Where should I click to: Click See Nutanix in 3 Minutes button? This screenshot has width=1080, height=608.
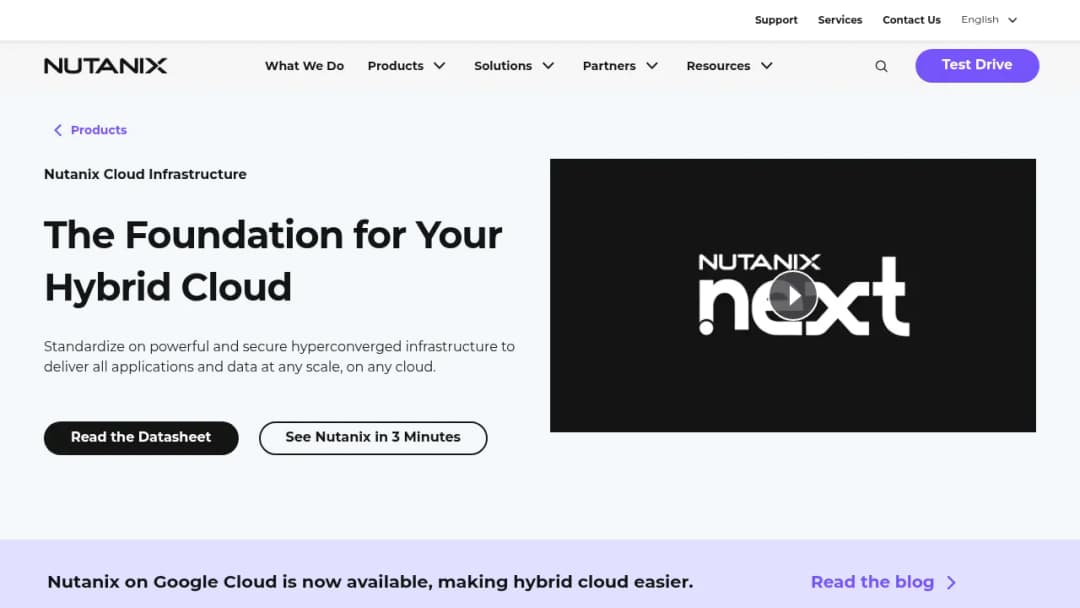[x=373, y=438]
